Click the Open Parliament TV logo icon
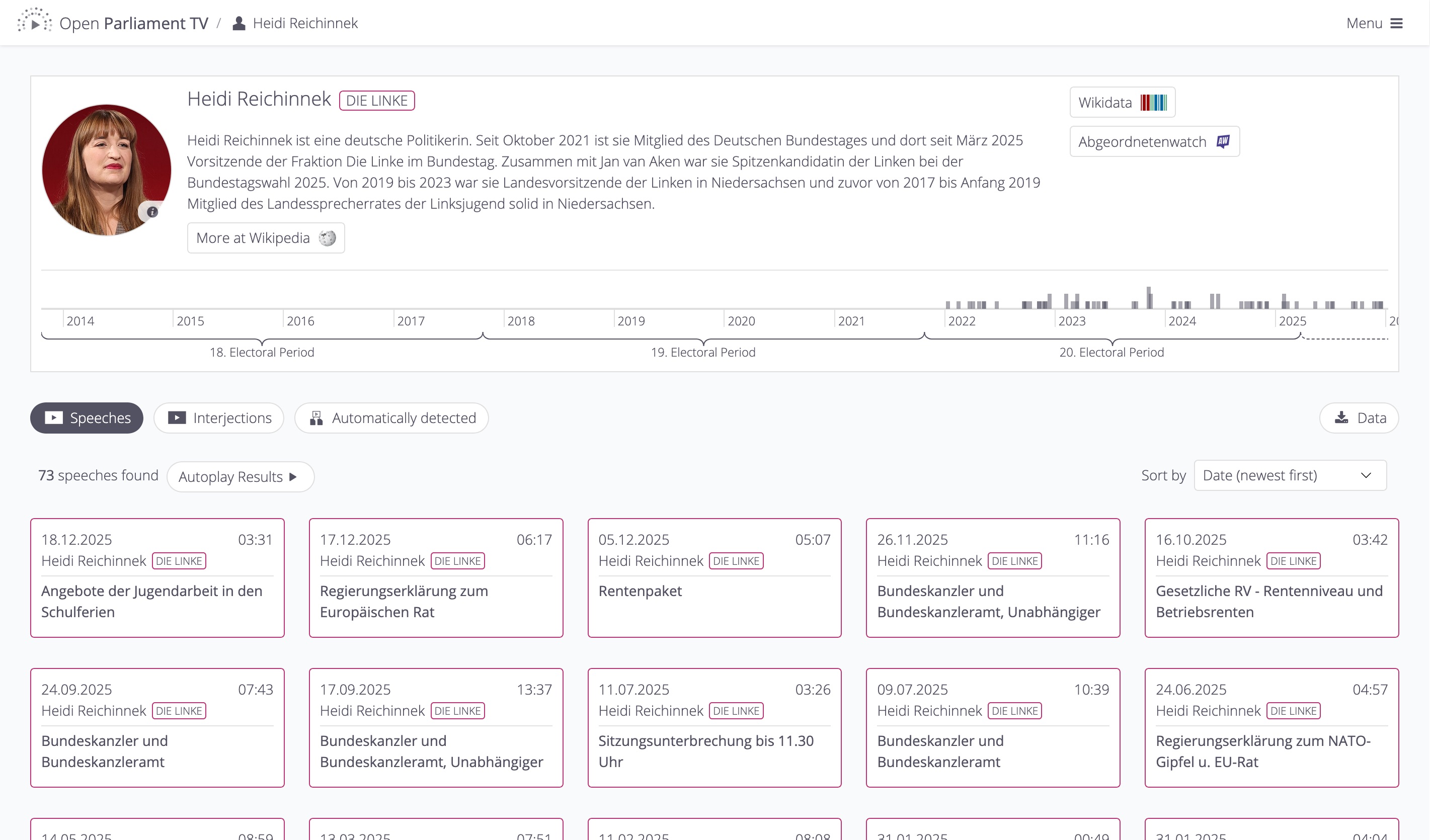The height and width of the screenshot is (840, 1430). pos(34,23)
